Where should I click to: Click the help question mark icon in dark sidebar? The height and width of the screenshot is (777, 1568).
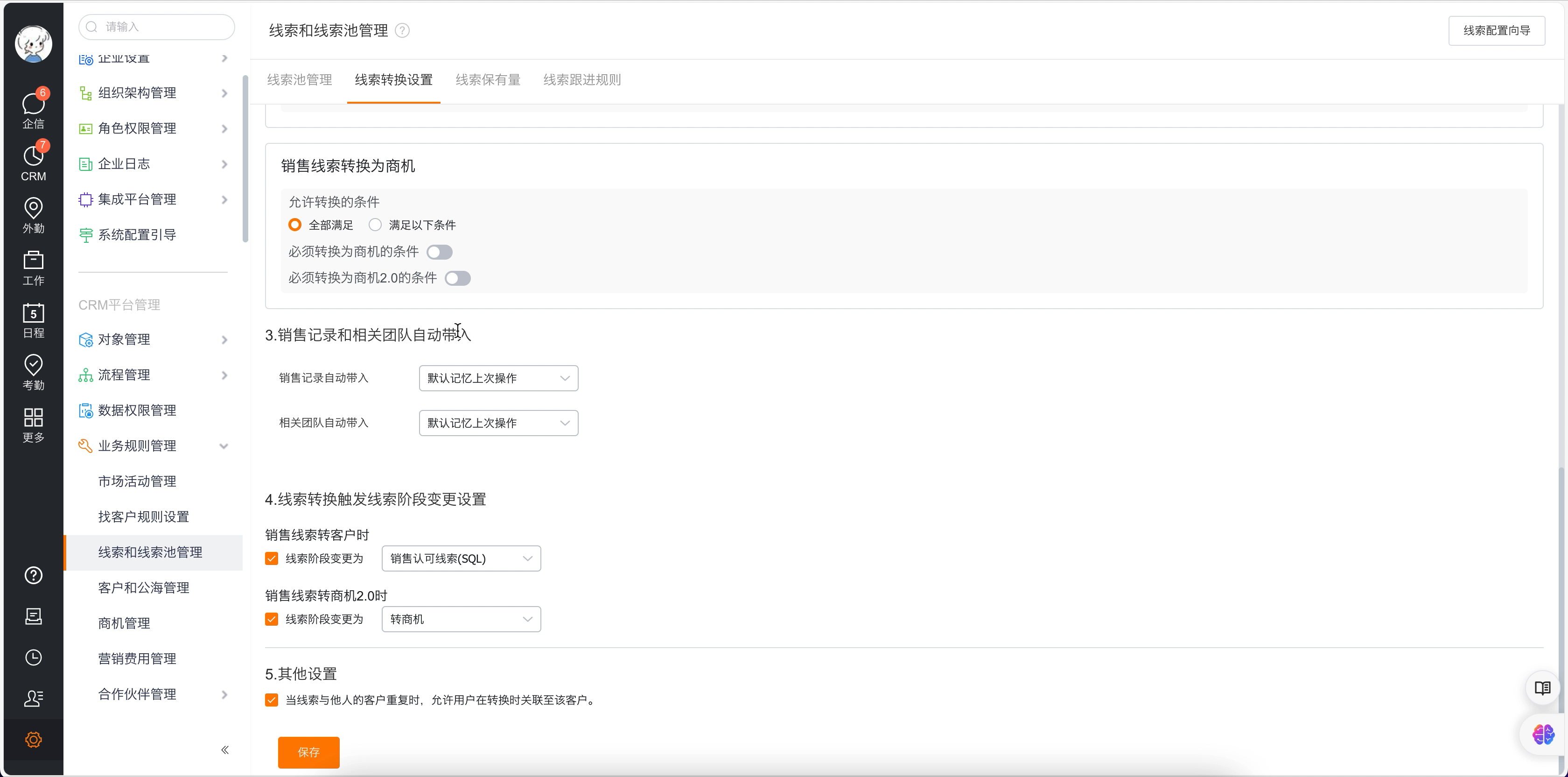point(34,575)
